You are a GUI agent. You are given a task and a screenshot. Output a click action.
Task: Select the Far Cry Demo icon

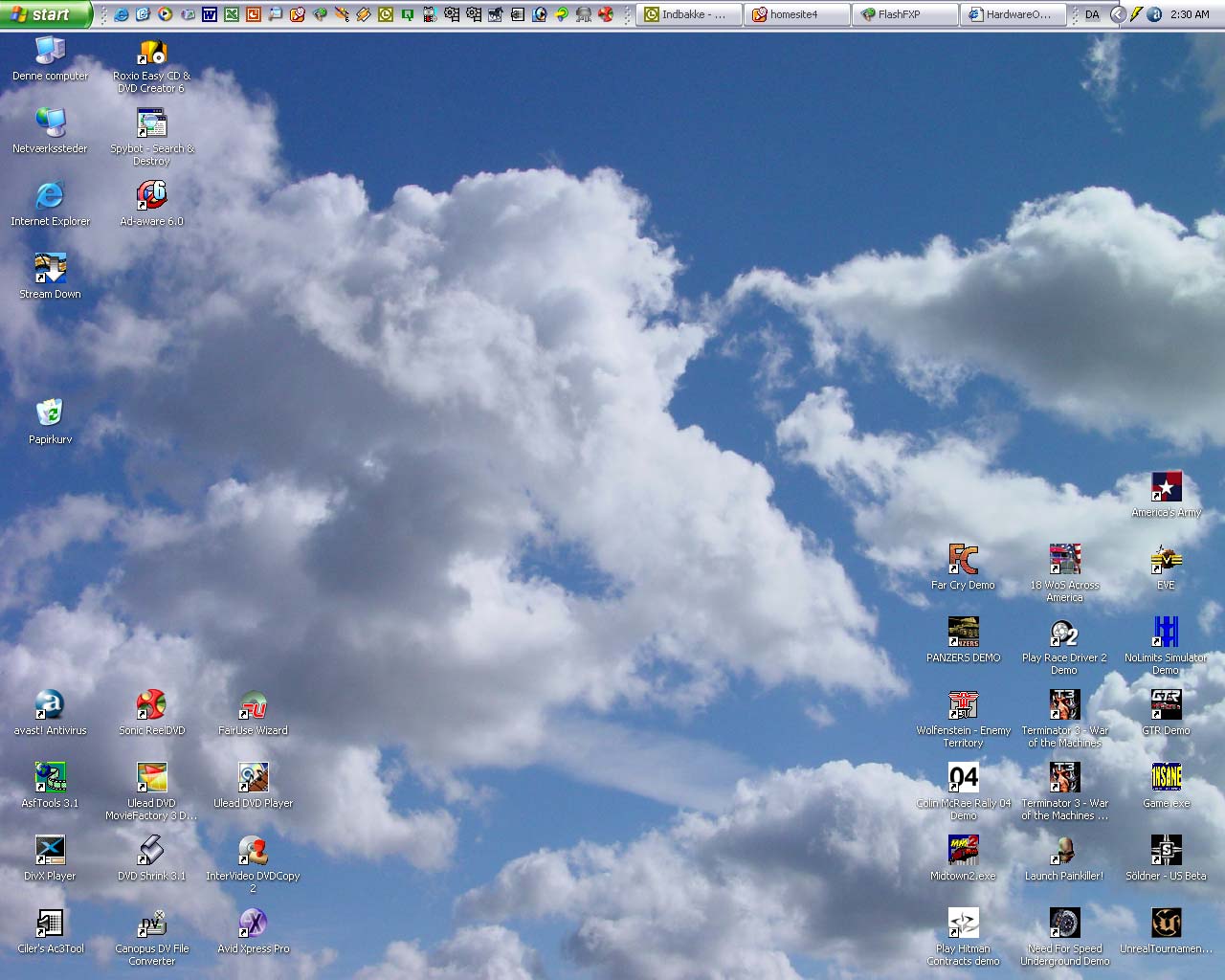pos(963,568)
